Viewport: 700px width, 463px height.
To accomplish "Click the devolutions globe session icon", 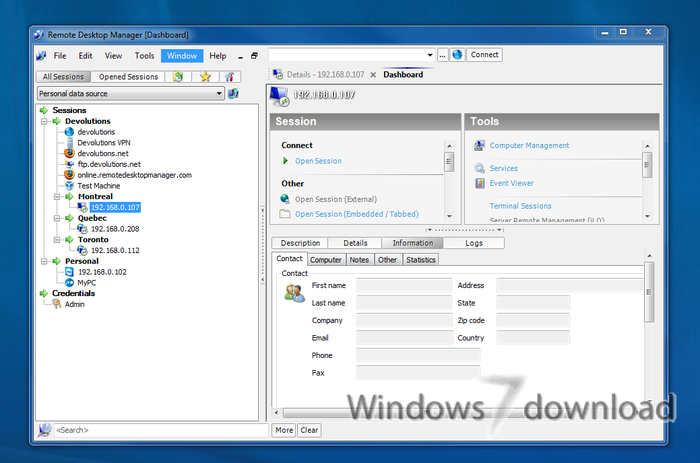I will [69, 132].
